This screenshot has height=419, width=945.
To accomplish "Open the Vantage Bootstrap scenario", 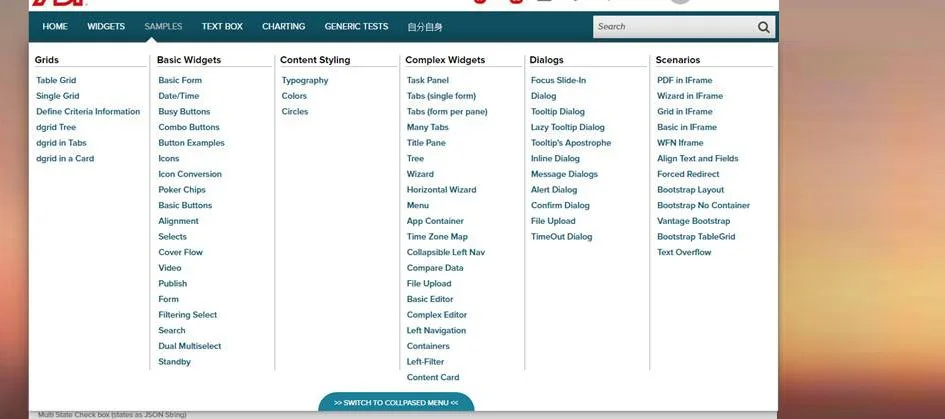I will 694,221.
